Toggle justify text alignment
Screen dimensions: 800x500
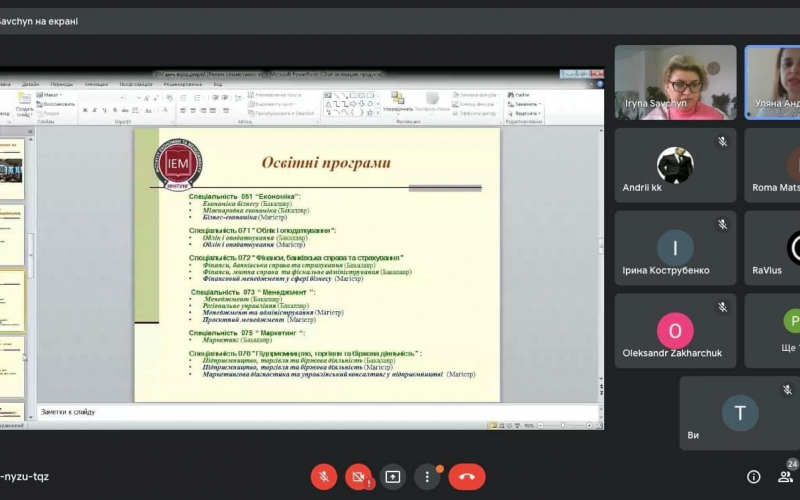coord(212,110)
